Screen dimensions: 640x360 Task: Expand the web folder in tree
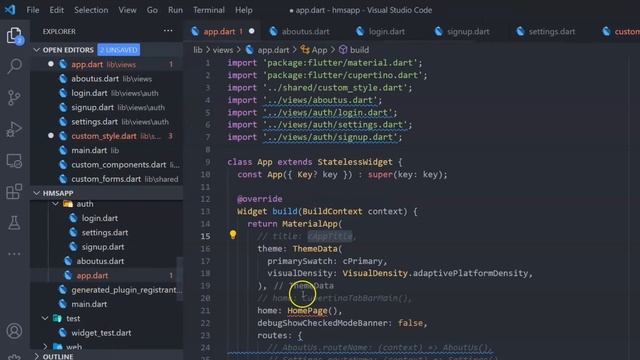point(45,347)
